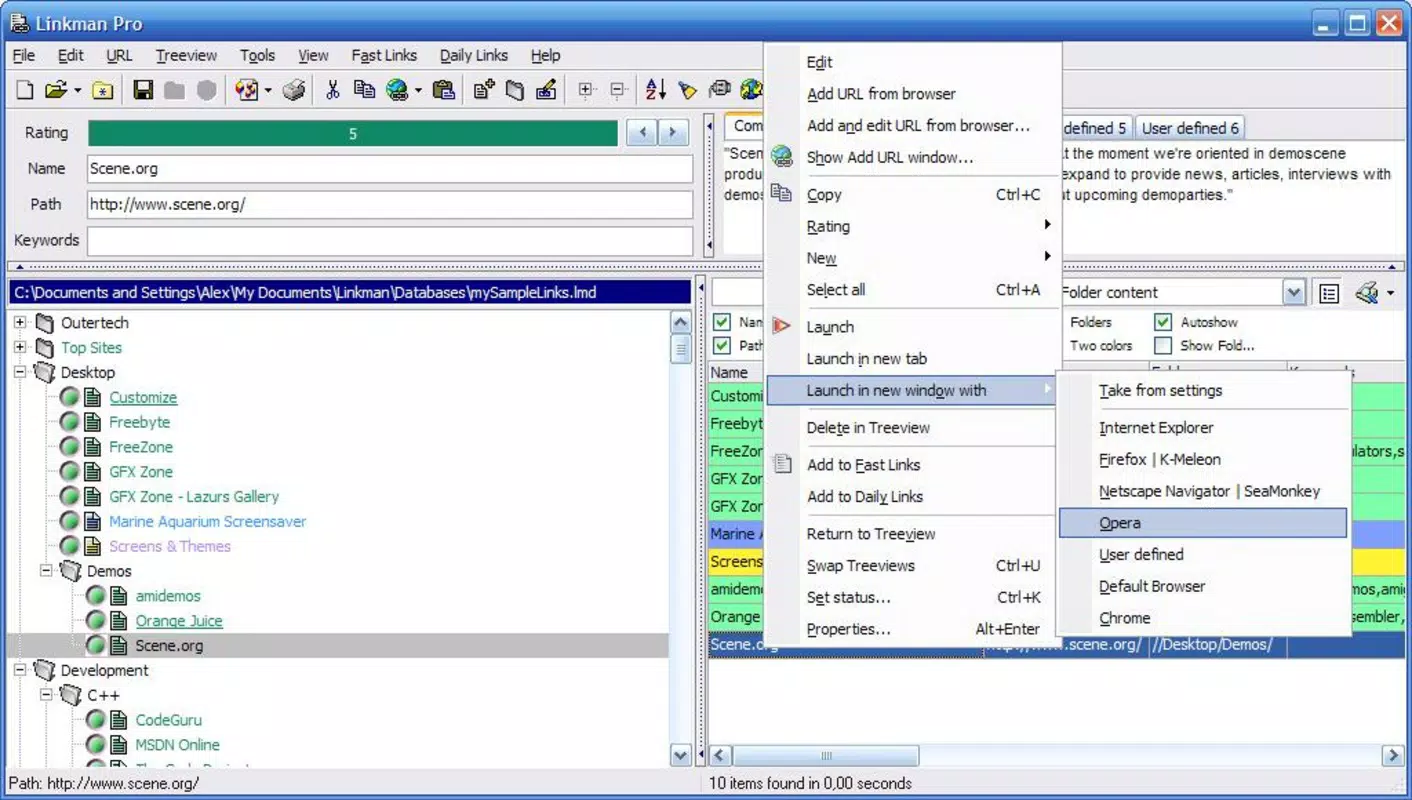Open the Customize link in tree
1412x800 pixels.
pos(143,397)
